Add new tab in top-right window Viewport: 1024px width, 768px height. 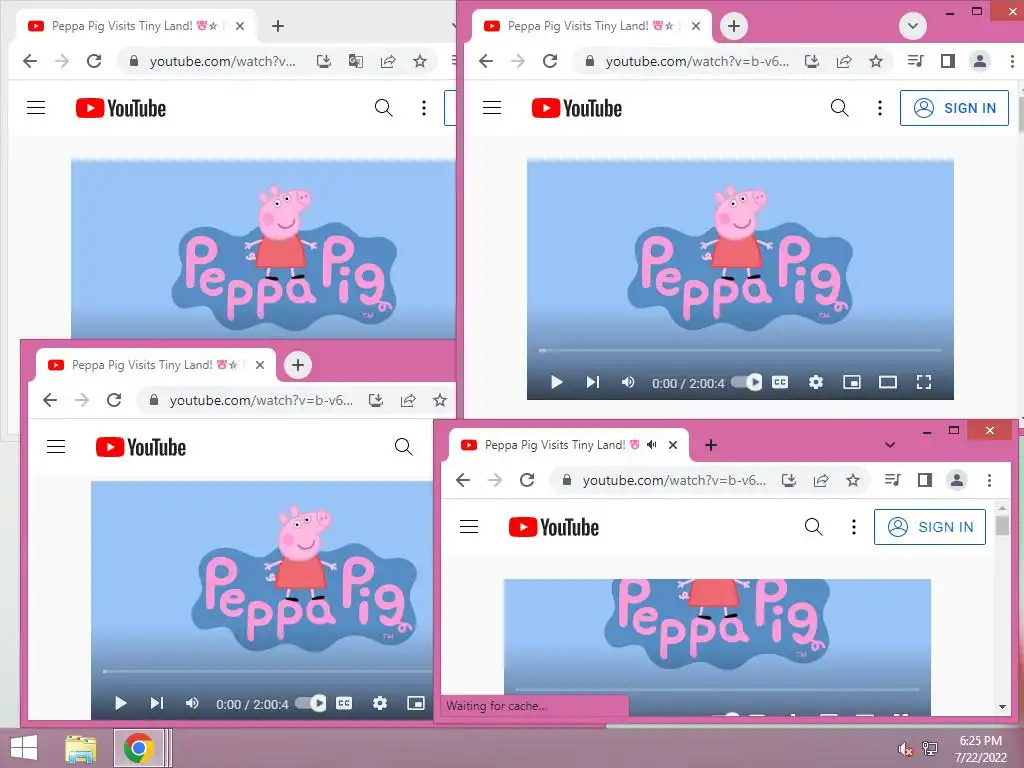point(734,26)
